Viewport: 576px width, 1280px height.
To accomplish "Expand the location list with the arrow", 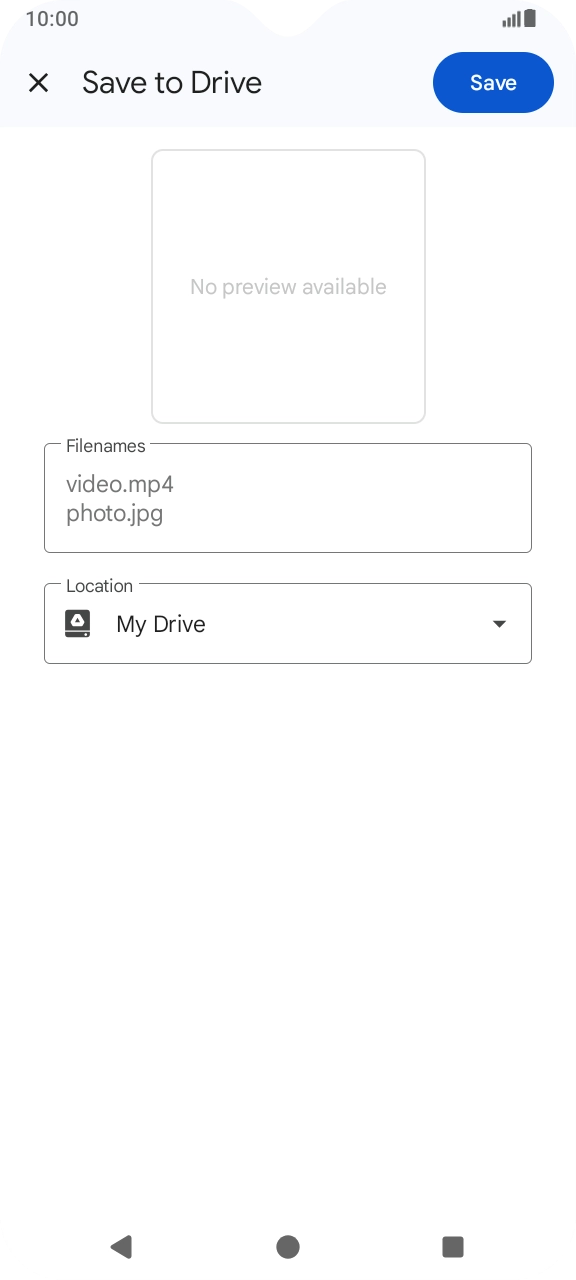I will point(500,624).
